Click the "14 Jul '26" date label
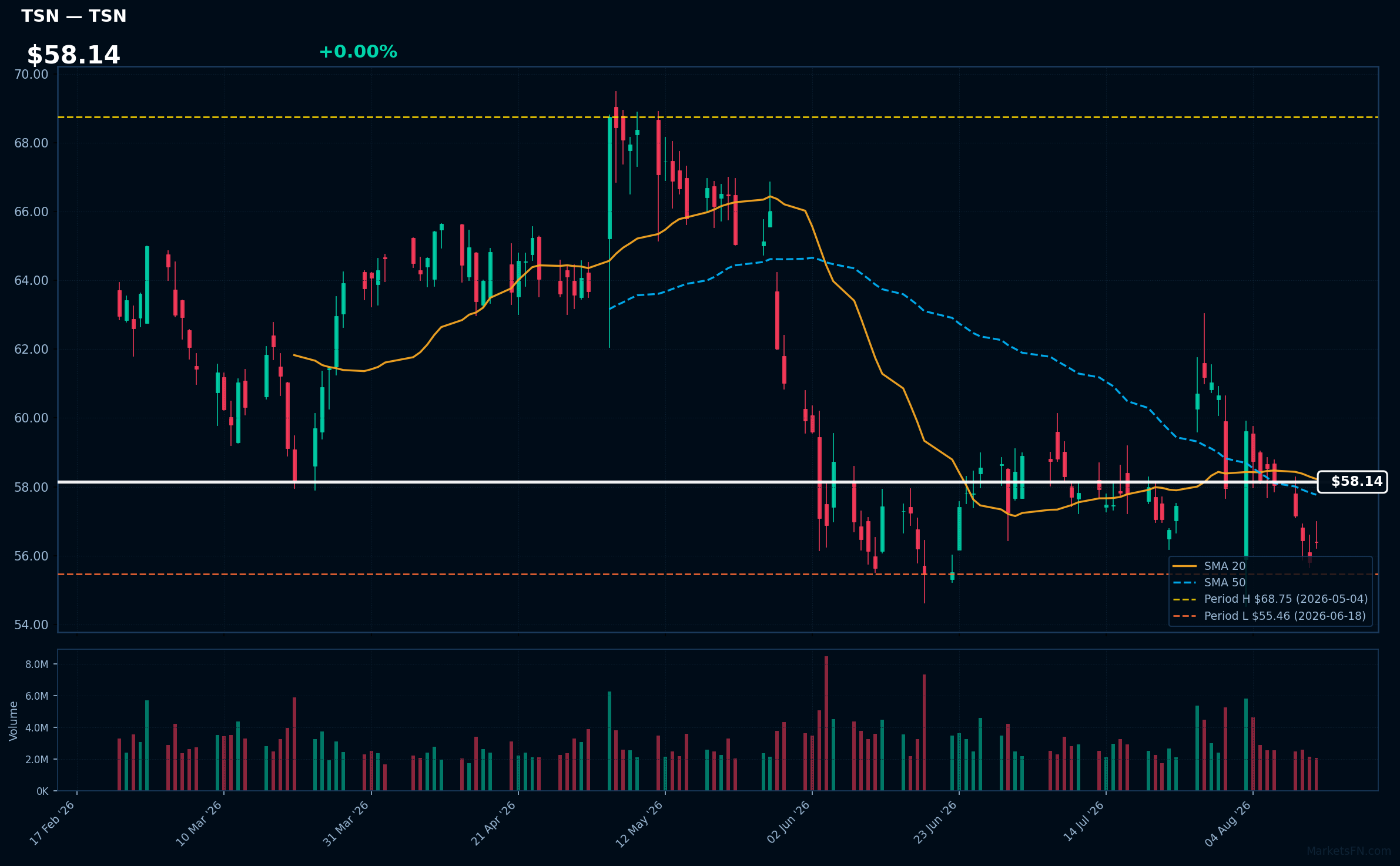 pos(1084,821)
